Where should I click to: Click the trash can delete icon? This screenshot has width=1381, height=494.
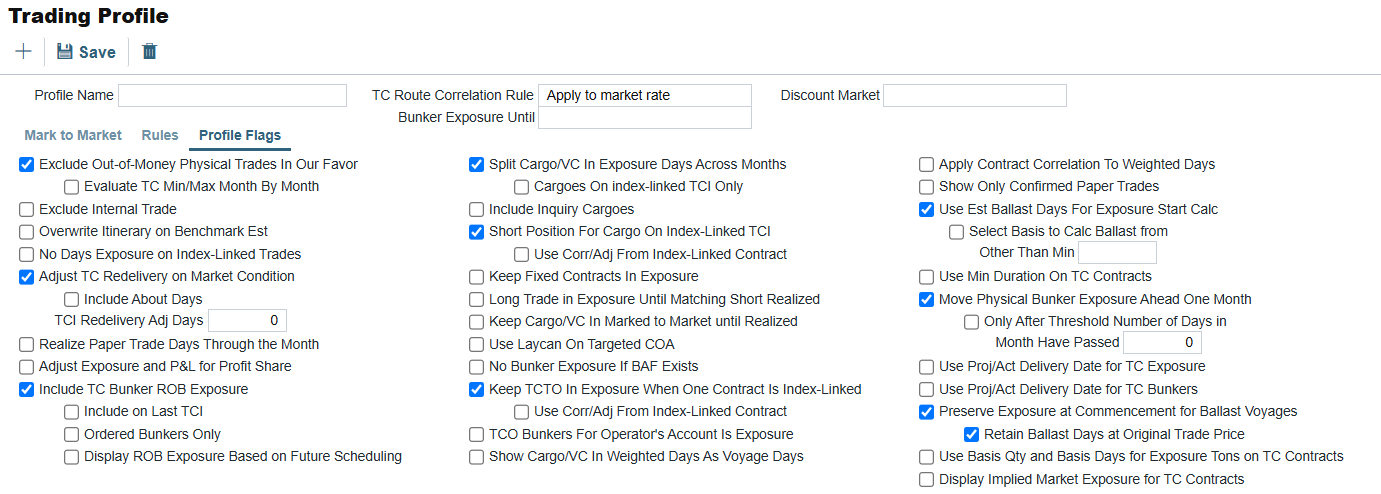click(149, 51)
